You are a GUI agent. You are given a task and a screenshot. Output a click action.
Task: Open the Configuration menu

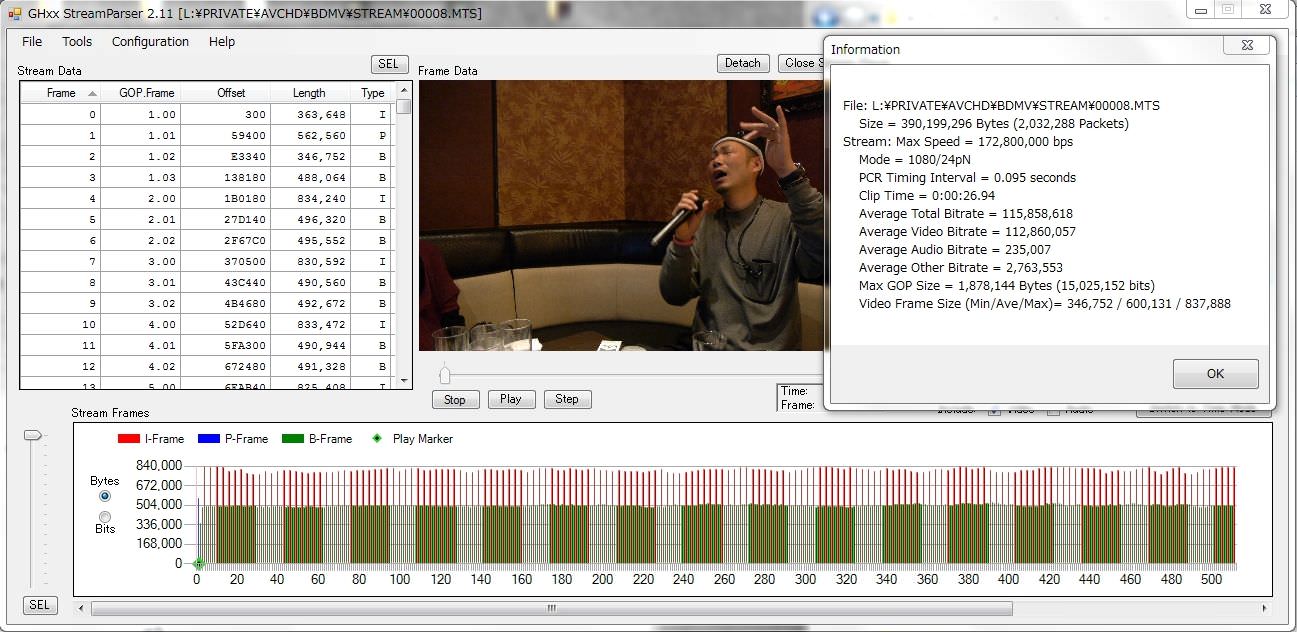tap(150, 42)
